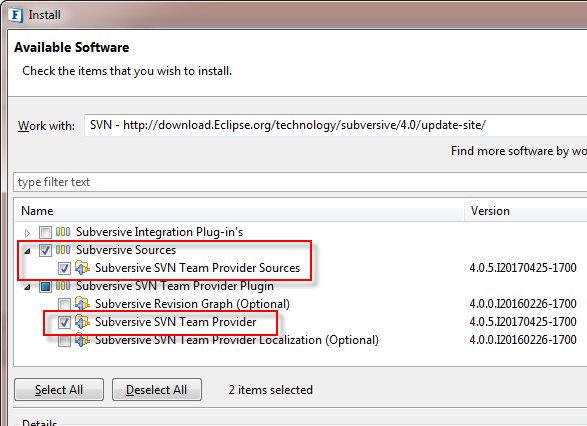
Task: Click the Subversive Integration Plug-in's category icon
Action: 63,232
